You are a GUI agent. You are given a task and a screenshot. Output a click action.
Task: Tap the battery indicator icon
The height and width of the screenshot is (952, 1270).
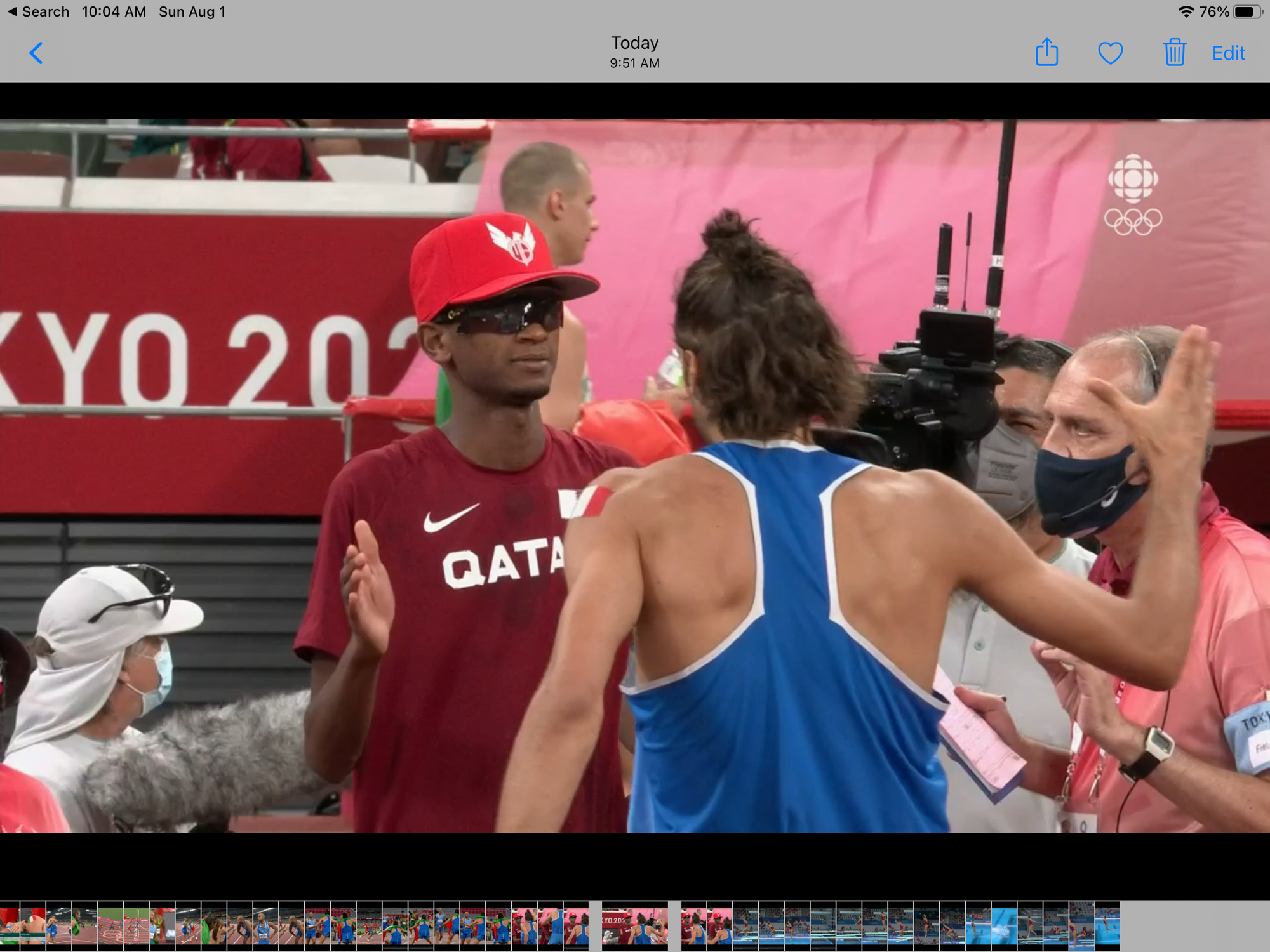coord(1247,12)
